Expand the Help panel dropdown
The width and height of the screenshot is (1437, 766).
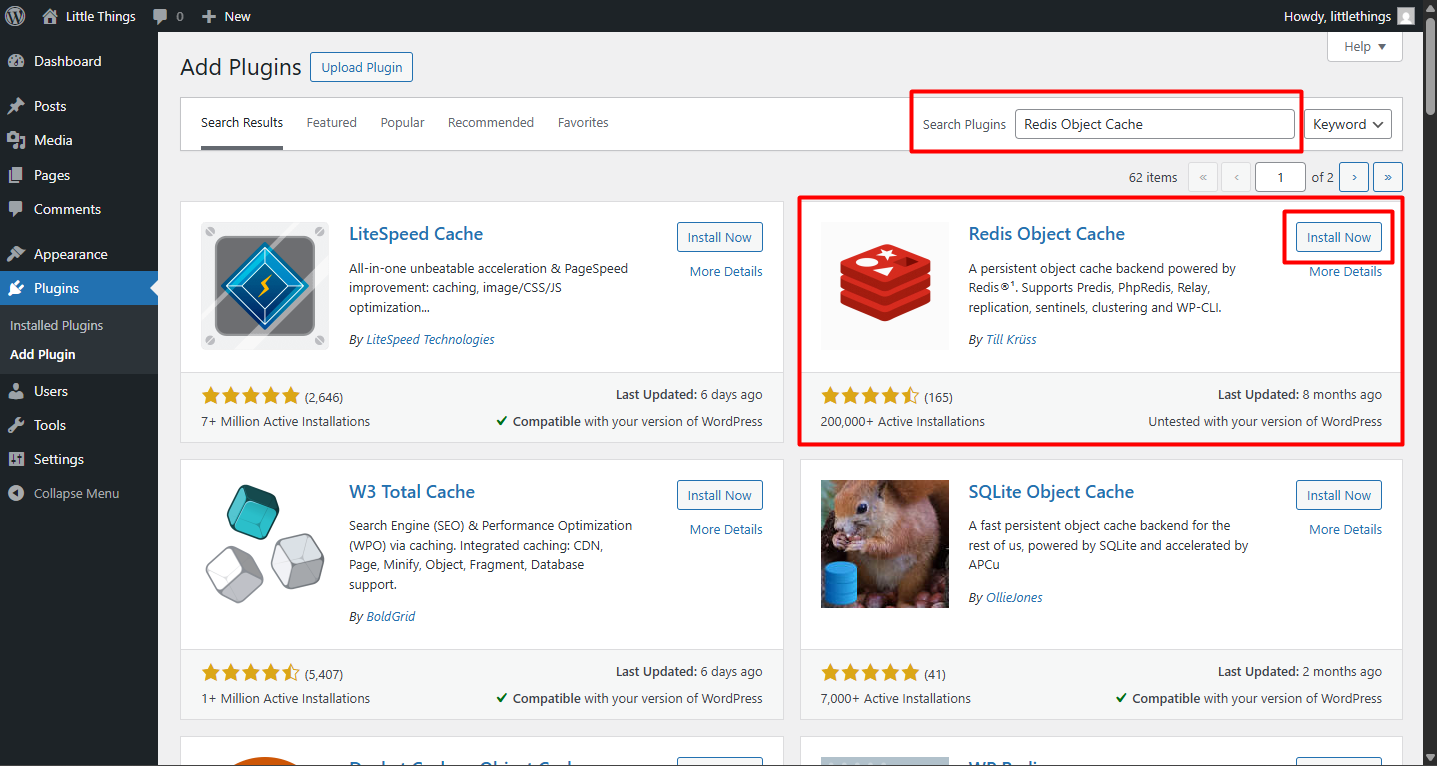click(1365, 46)
